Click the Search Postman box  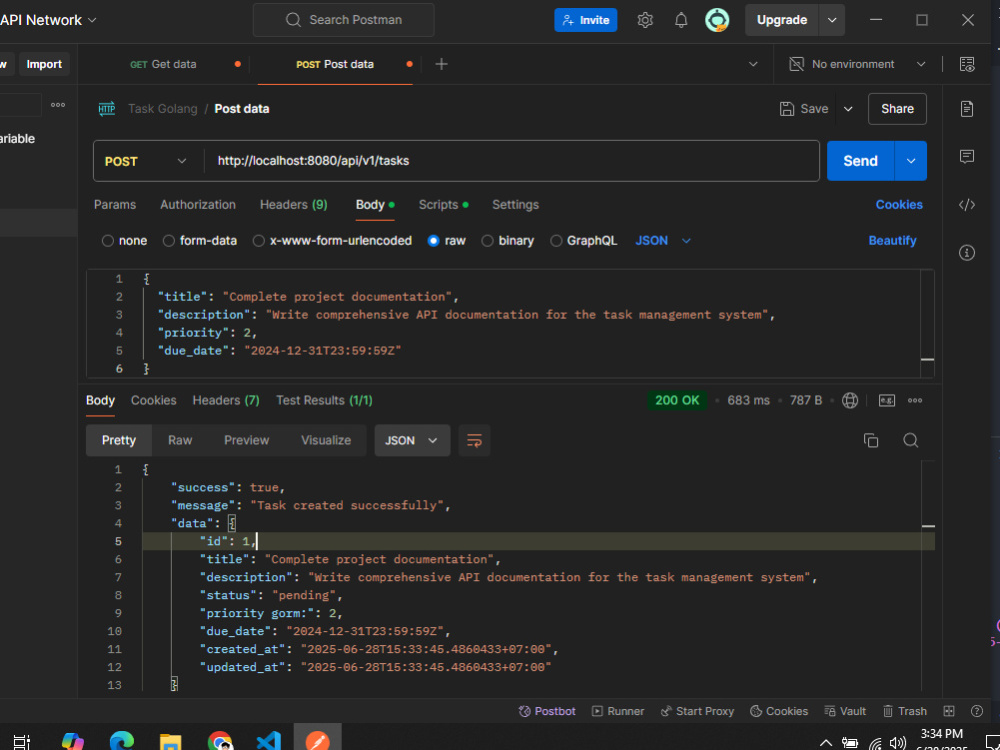(x=344, y=20)
